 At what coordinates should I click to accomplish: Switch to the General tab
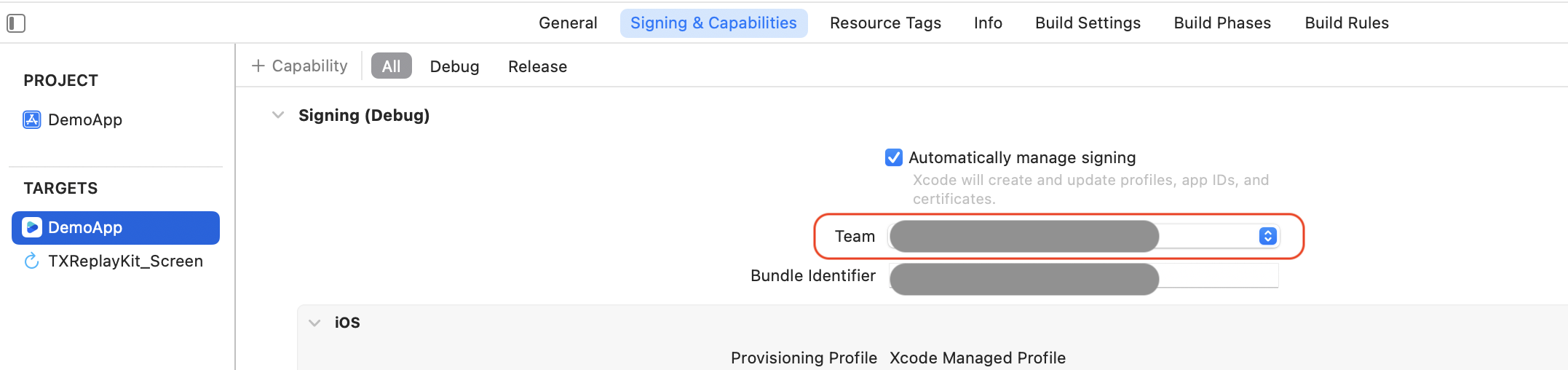[x=568, y=23]
